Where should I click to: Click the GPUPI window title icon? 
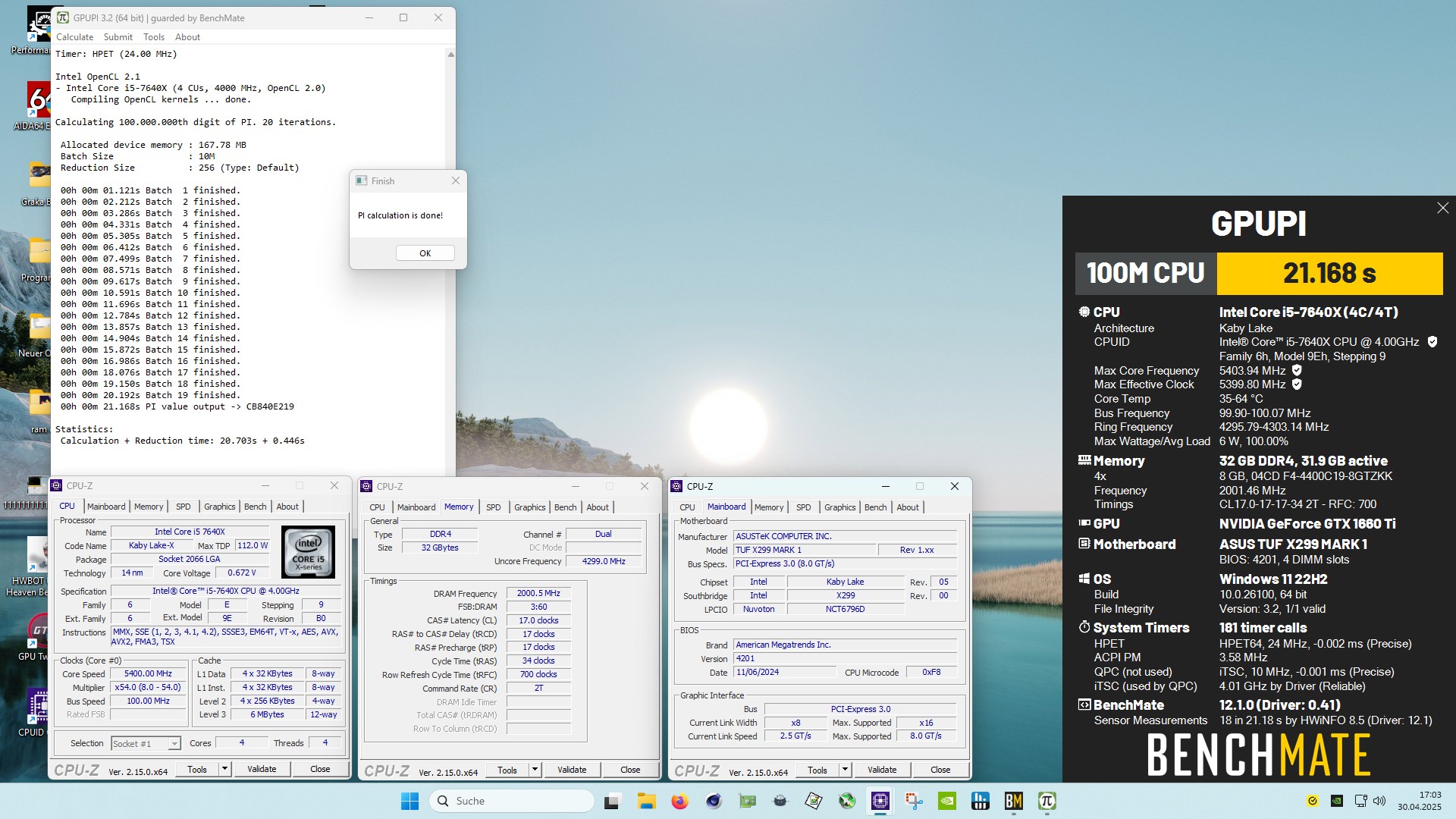pos(63,17)
